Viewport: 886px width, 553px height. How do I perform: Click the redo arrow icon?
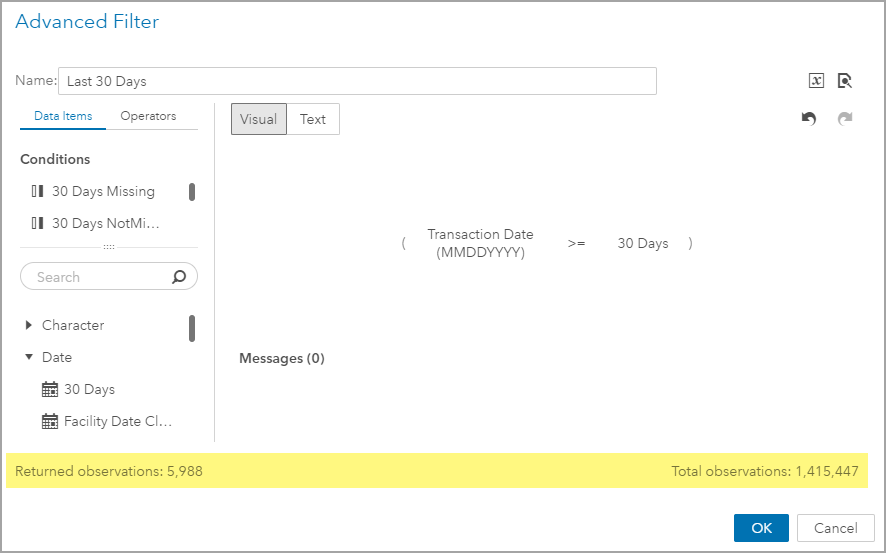click(845, 119)
